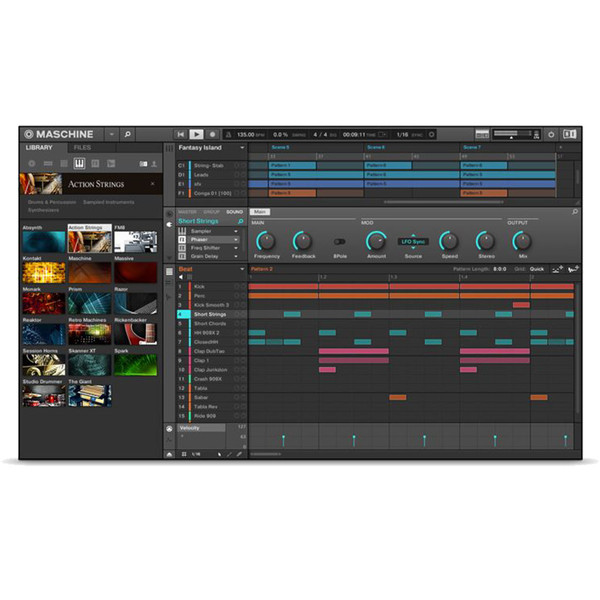Viewport: 600px width, 600px height.
Task: Clear the Action Strings product filter
Action: 153,184
